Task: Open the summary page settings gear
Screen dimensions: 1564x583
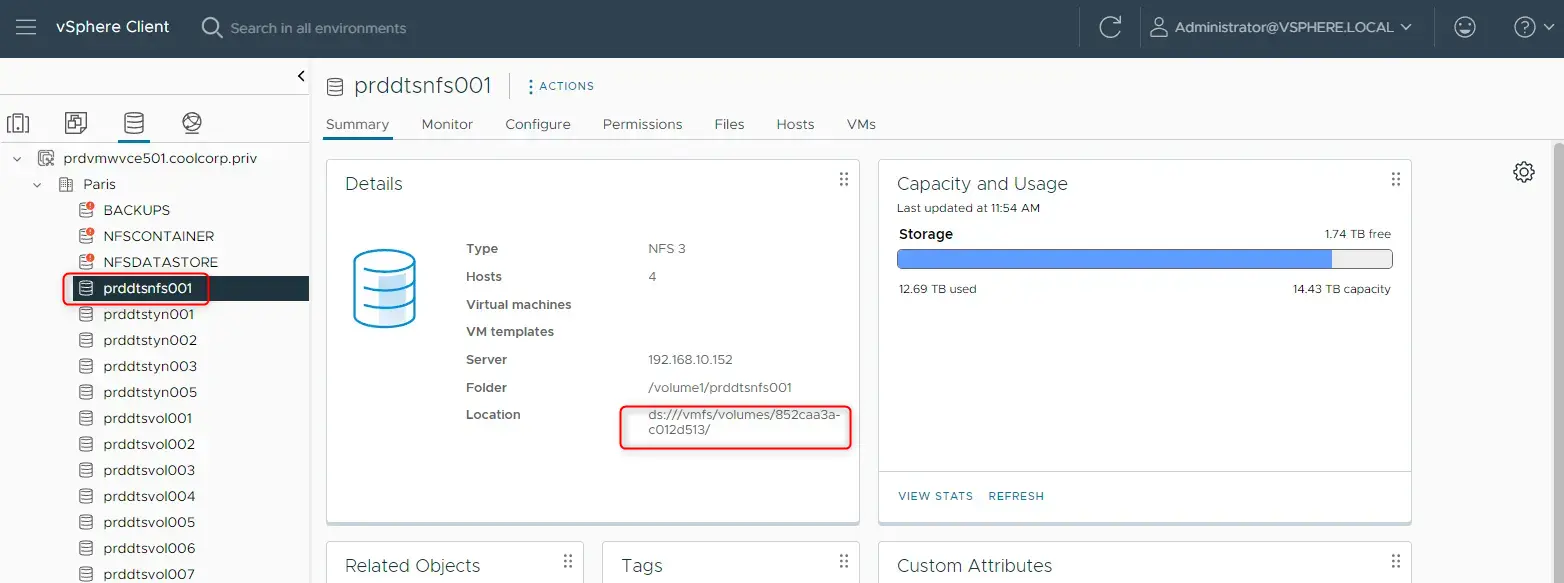Action: (1524, 172)
